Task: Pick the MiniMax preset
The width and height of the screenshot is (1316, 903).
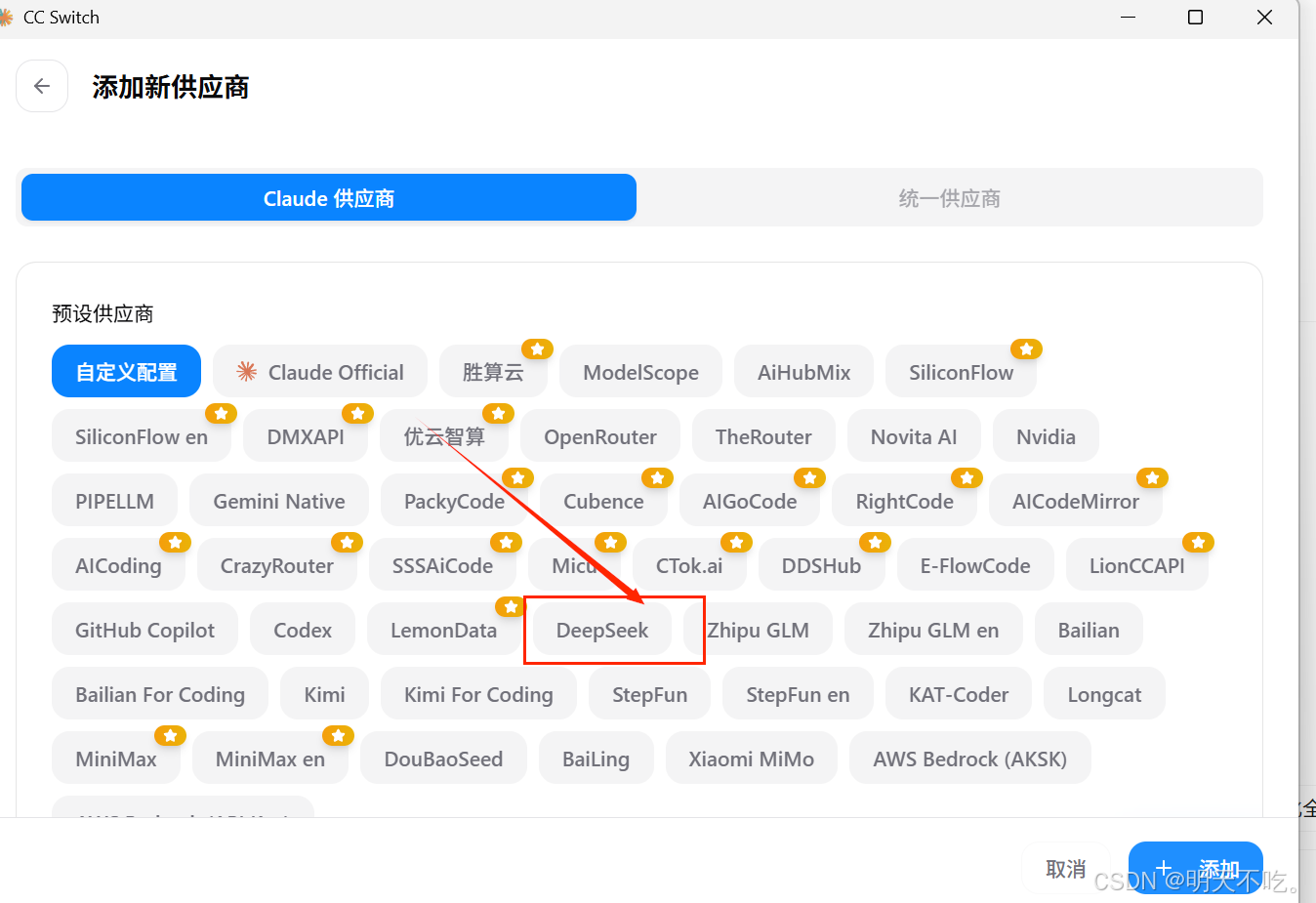Action: pyautogui.click(x=116, y=759)
